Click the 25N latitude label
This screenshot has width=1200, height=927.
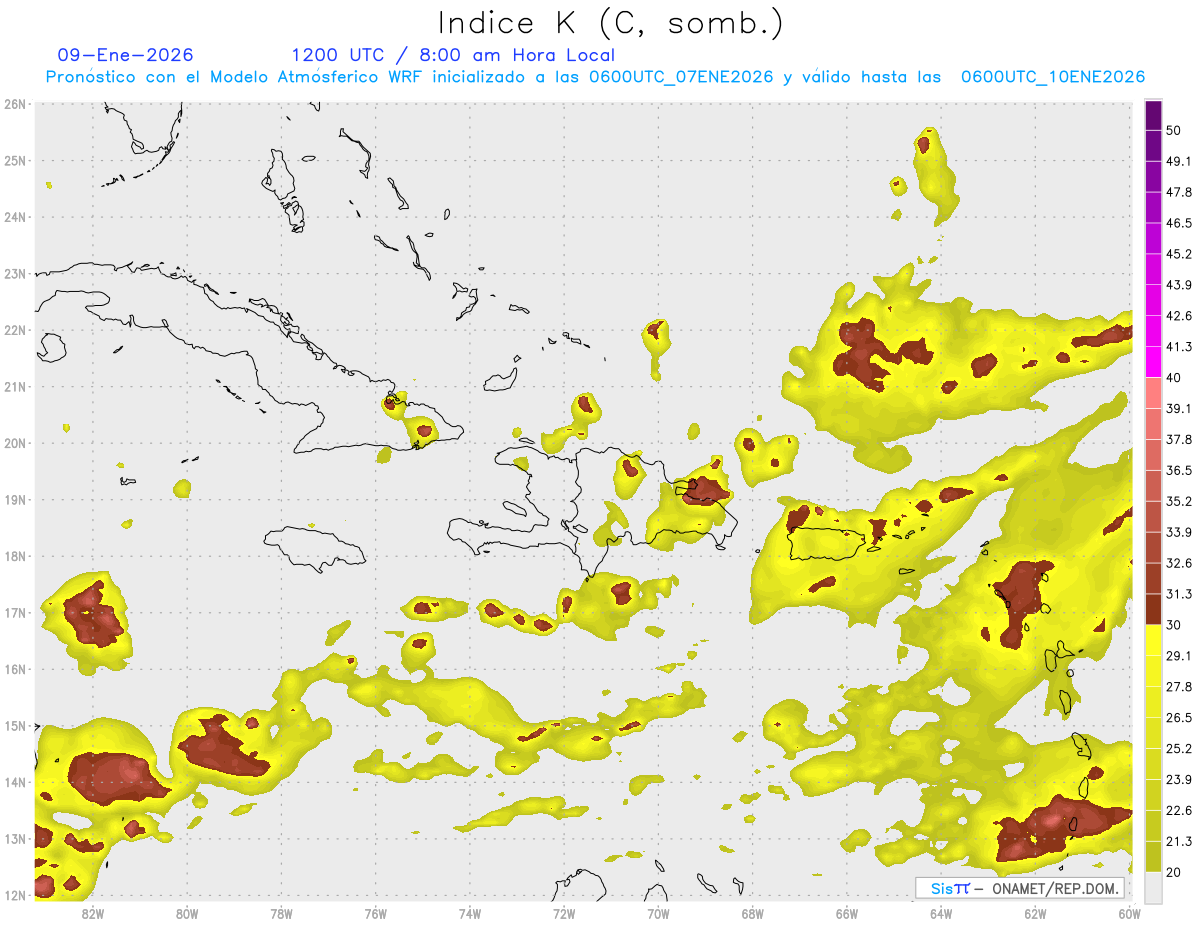point(15,160)
